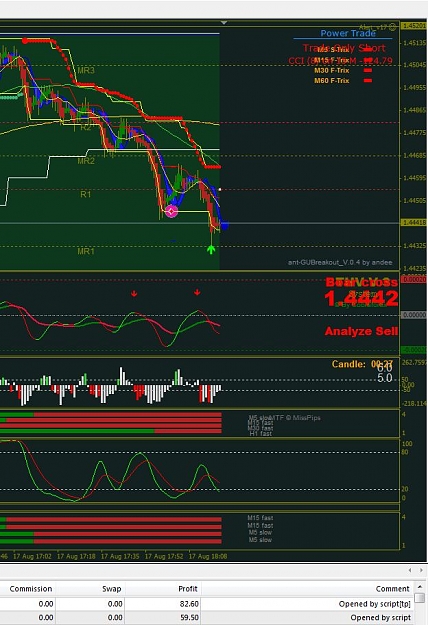The image size is (428, 625).
Task: Click the '17 Aug 17:35' time axis label
Action: pyautogui.click(x=120, y=556)
